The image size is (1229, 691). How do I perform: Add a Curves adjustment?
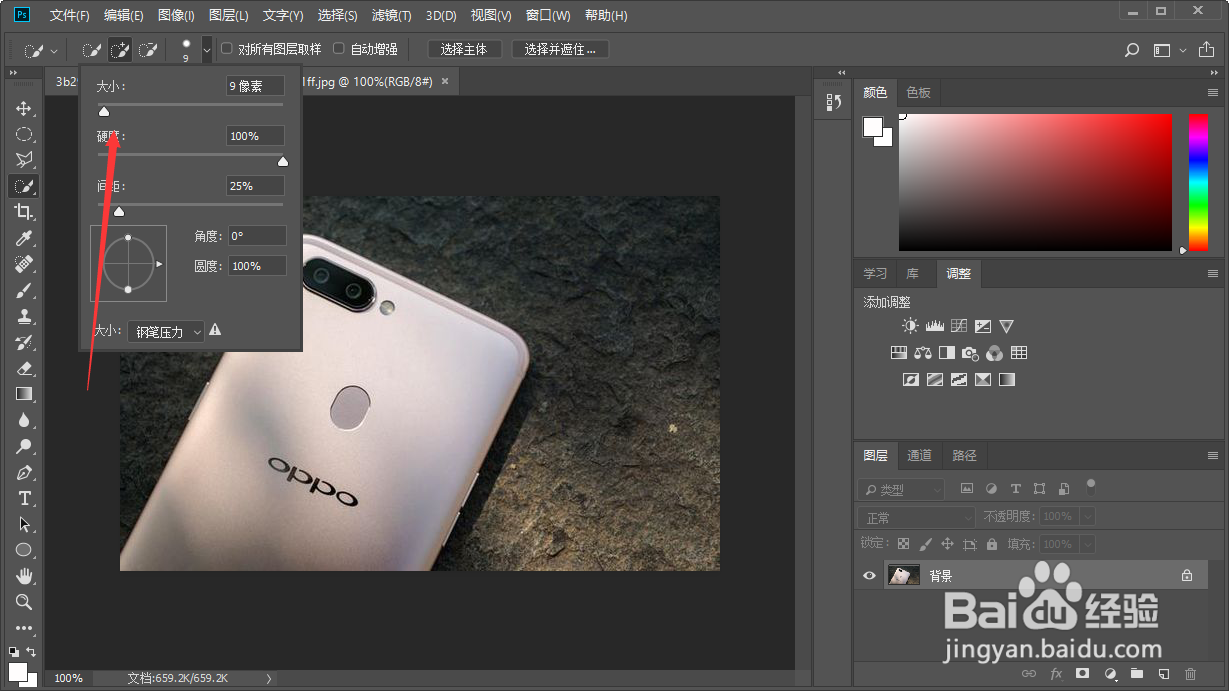959,326
